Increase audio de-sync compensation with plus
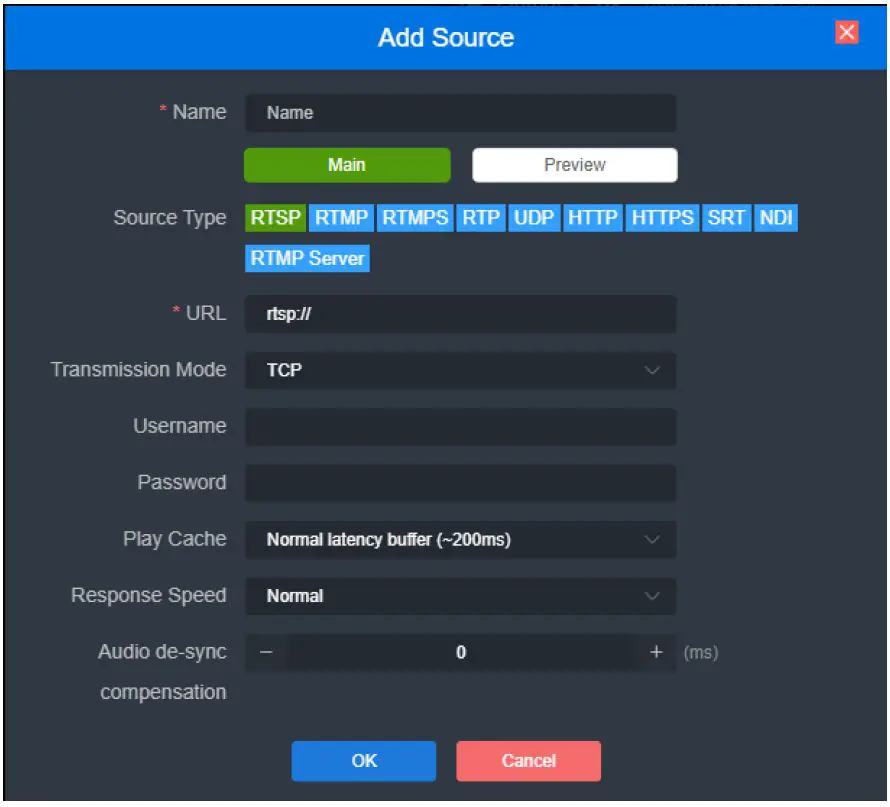The height and width of the screenshot is (807, 890). pos(656,652)
